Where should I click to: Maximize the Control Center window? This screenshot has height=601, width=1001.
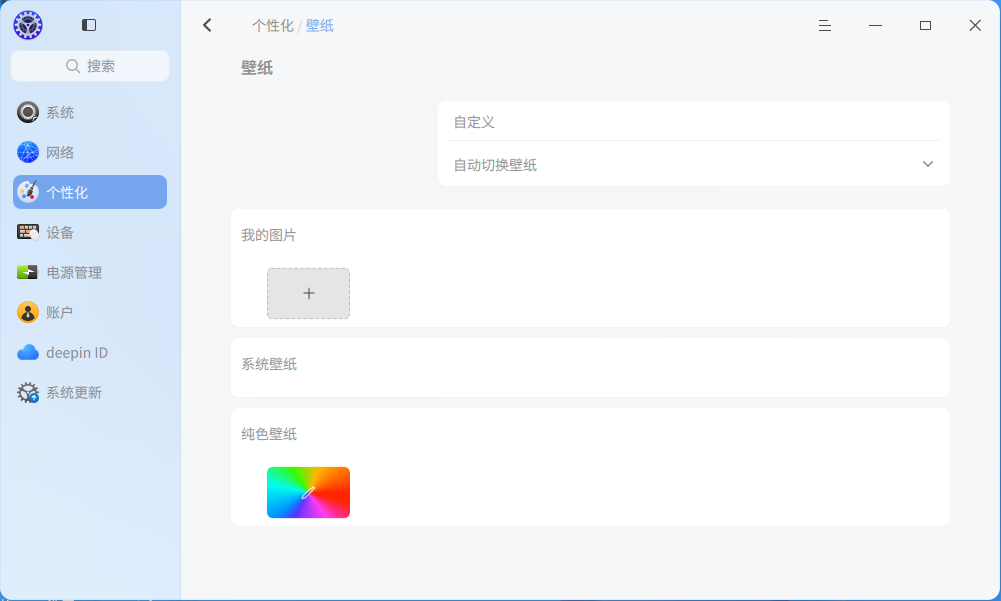tap(925, 26)
